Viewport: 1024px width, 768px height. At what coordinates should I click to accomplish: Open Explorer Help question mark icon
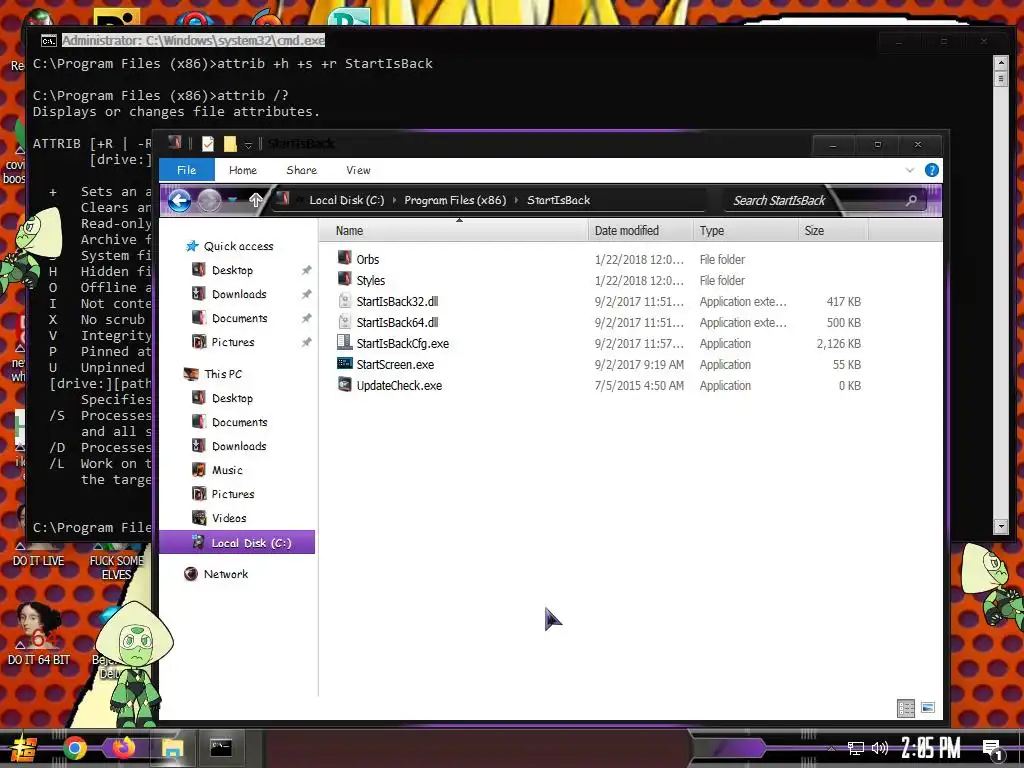click(932, 170)
